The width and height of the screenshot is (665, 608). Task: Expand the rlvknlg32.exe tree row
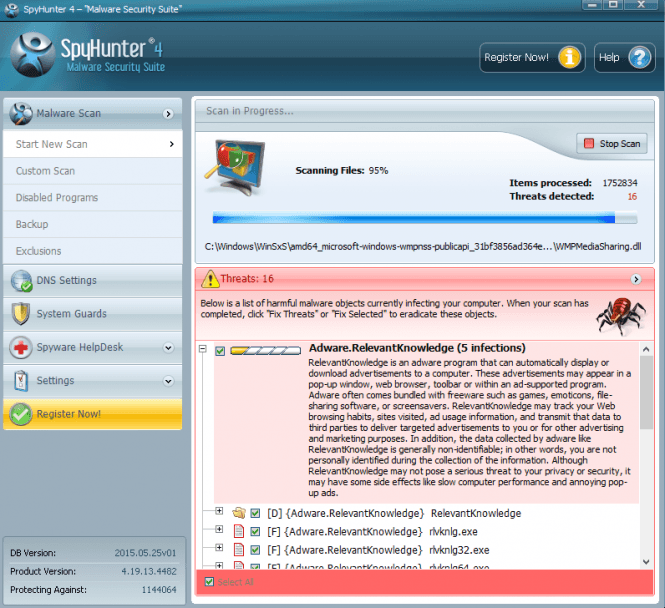(x=219, y=547)
